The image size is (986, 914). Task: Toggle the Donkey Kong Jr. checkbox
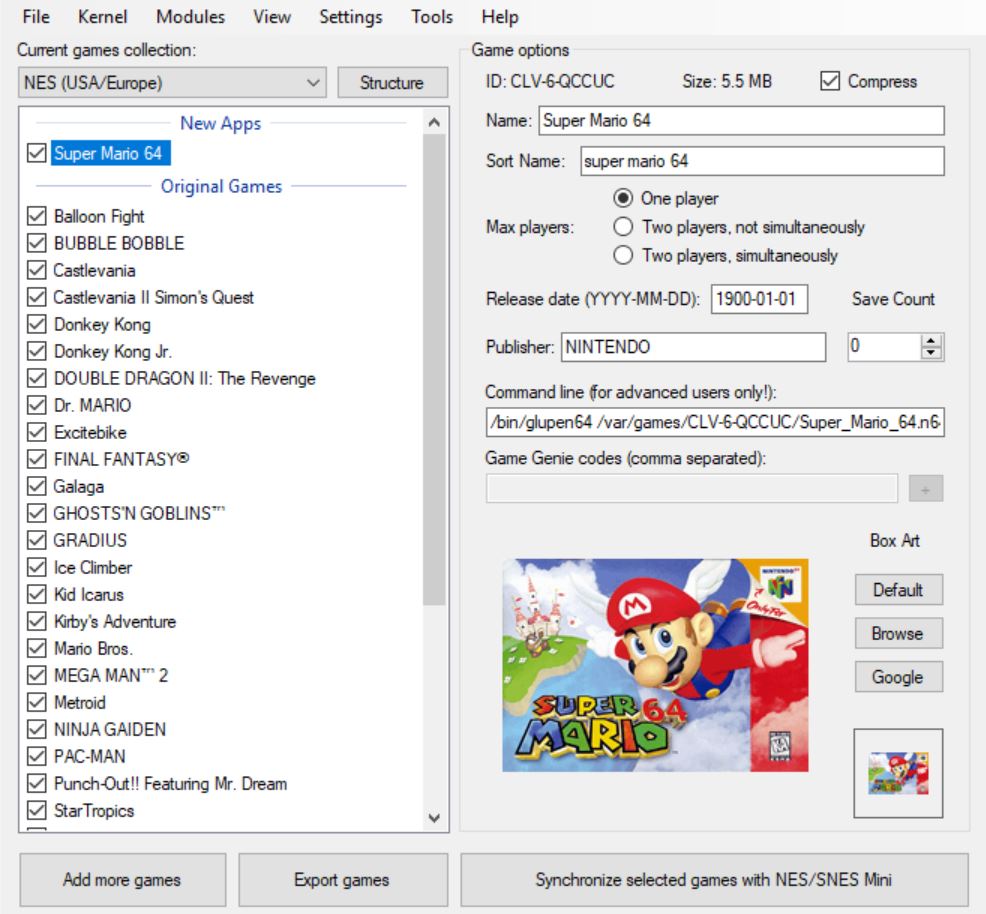(x=36, y=351)
